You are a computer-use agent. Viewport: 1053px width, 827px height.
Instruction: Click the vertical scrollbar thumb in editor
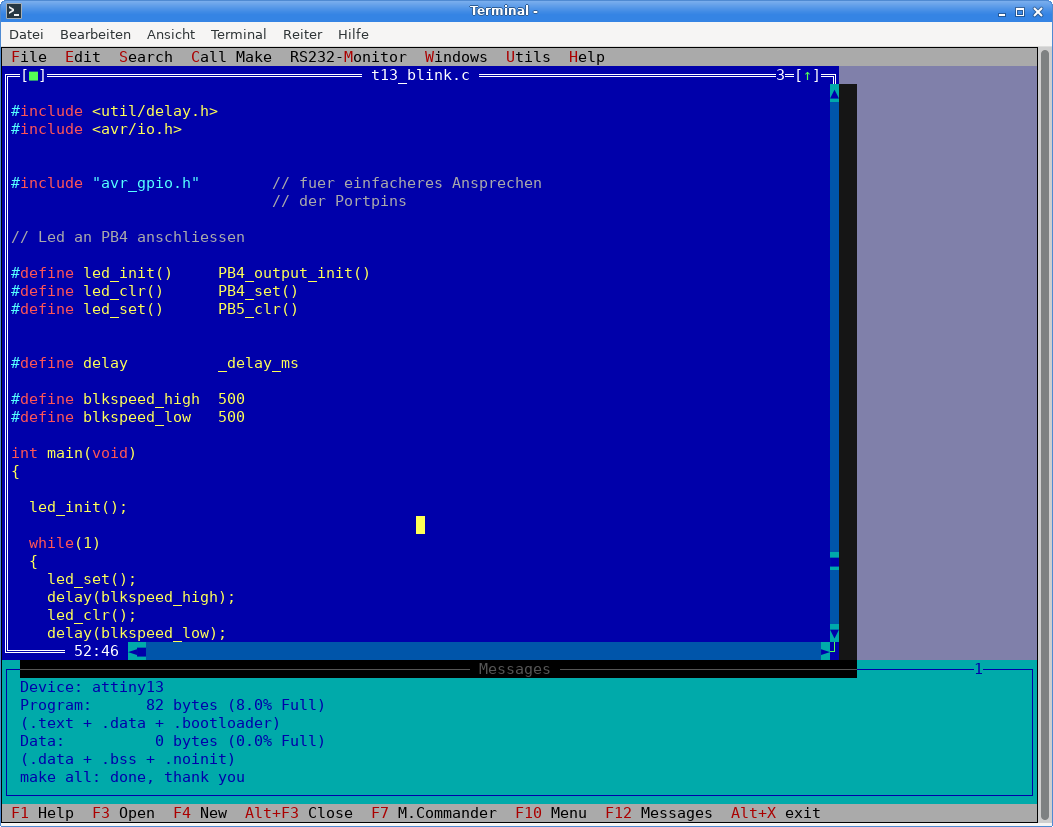tap(834, 561)
